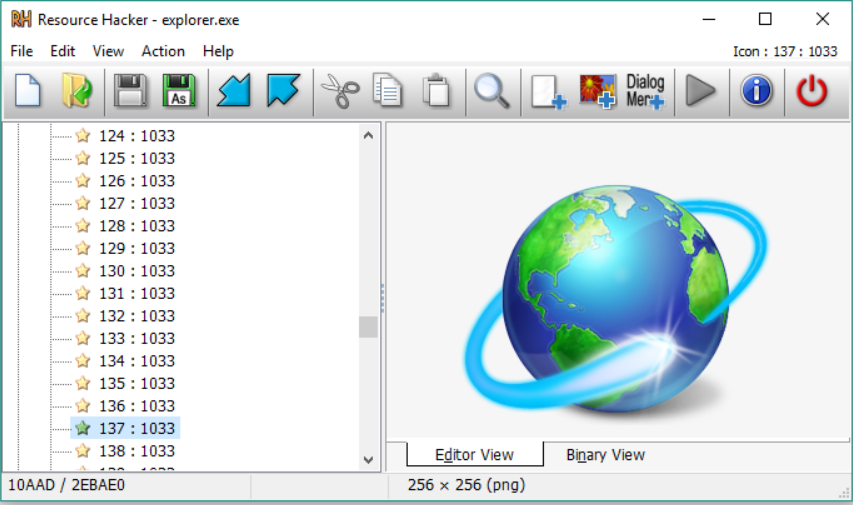
Task: Select tree item 132 : 1033
Action: (137, 316)
